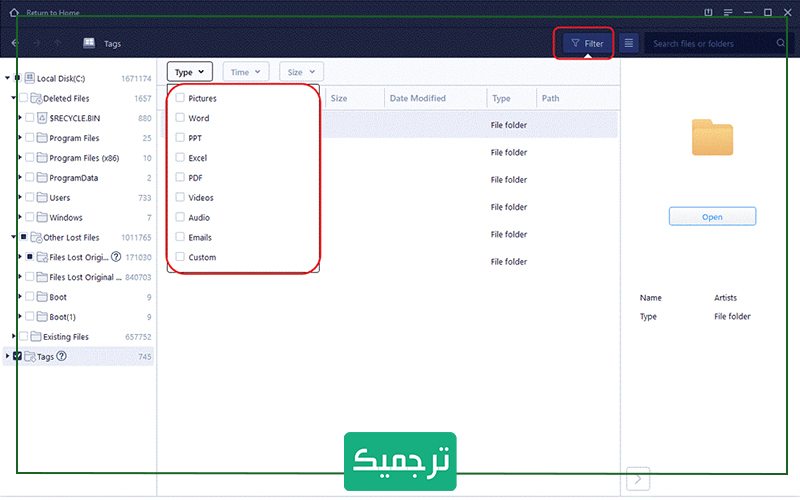This screenshot has width=800, height=500.
Task: Click the Tags breadcrumb icon in toolbar
Action: (x=89, y=43)
